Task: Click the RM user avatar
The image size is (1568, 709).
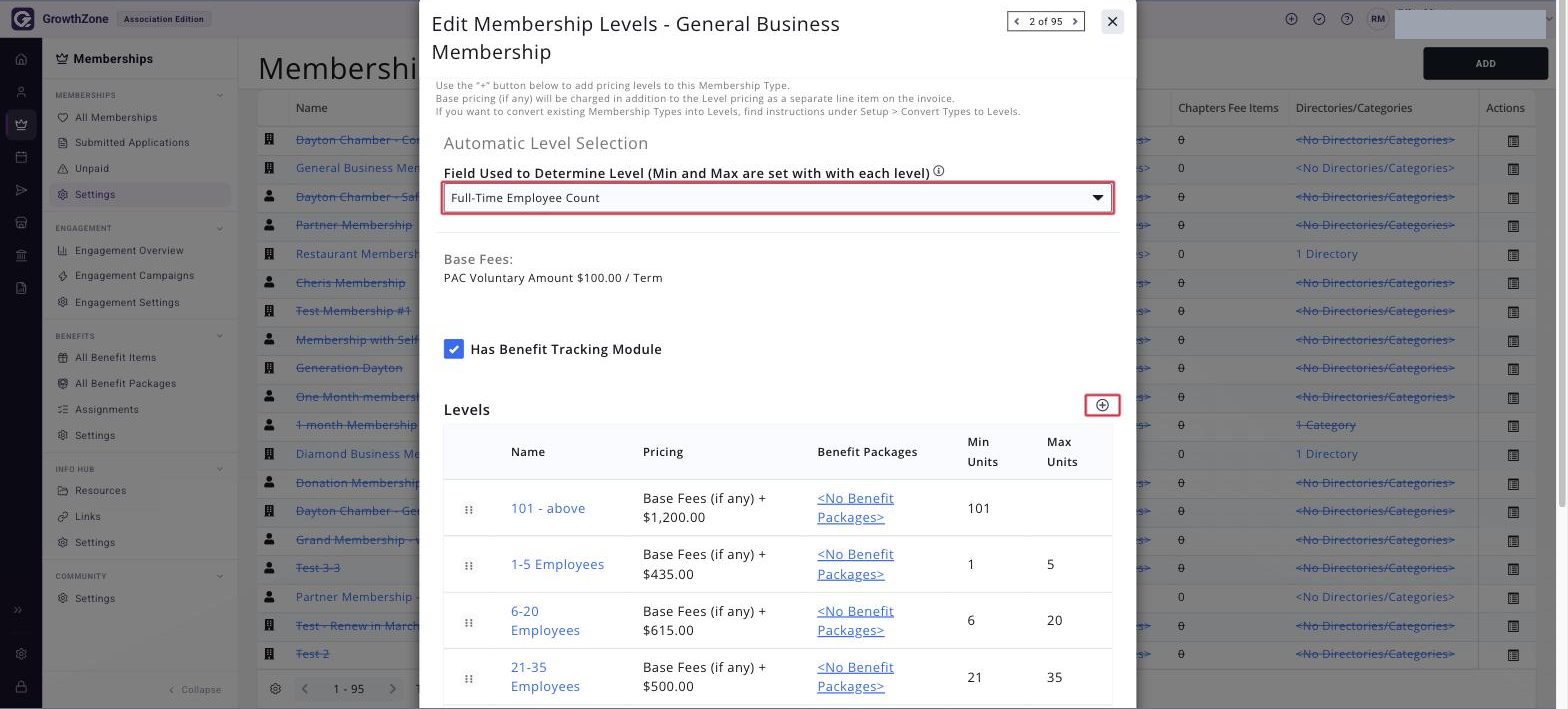Action: 1379,19
